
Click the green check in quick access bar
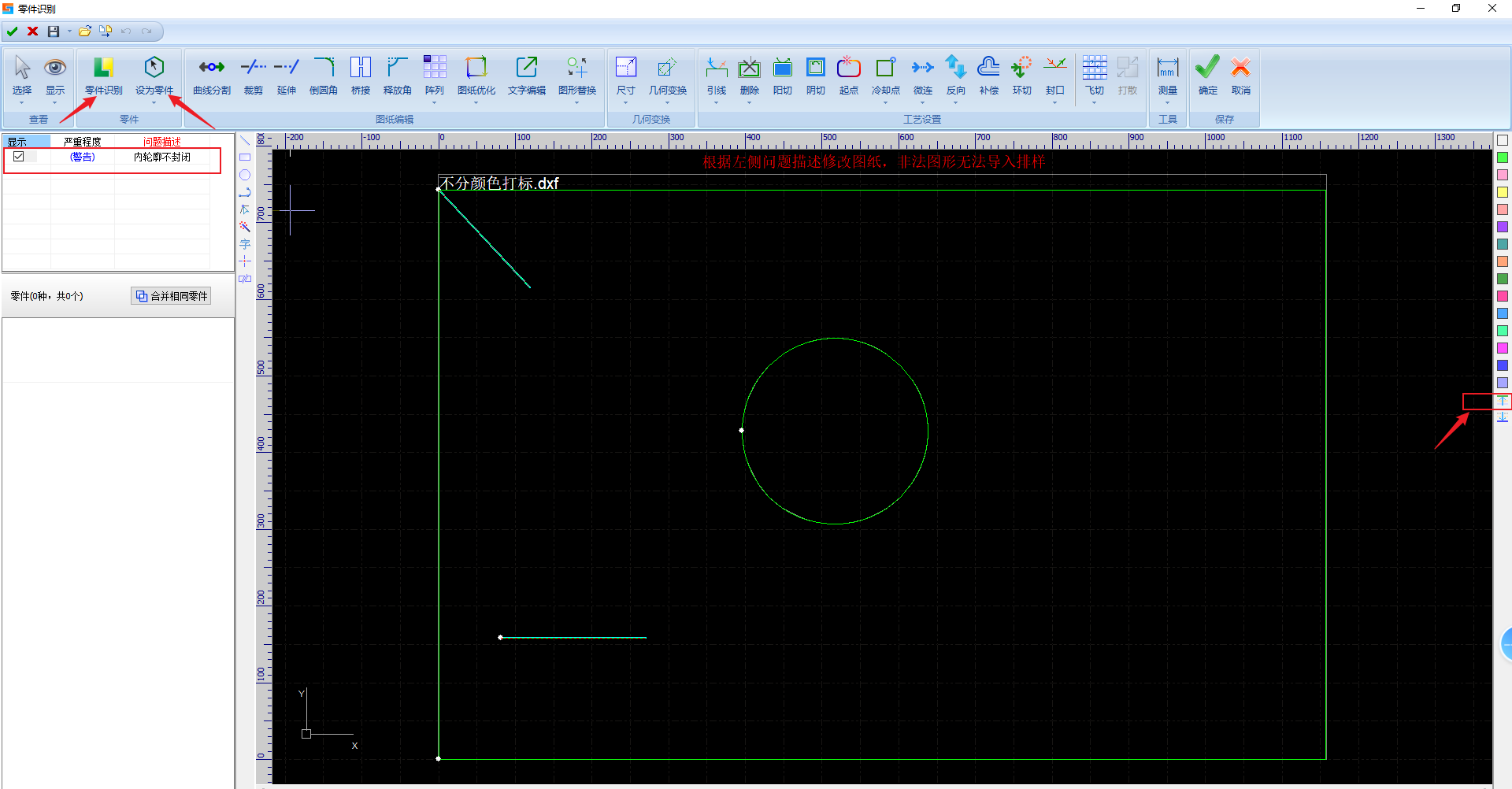coord(13,31)
